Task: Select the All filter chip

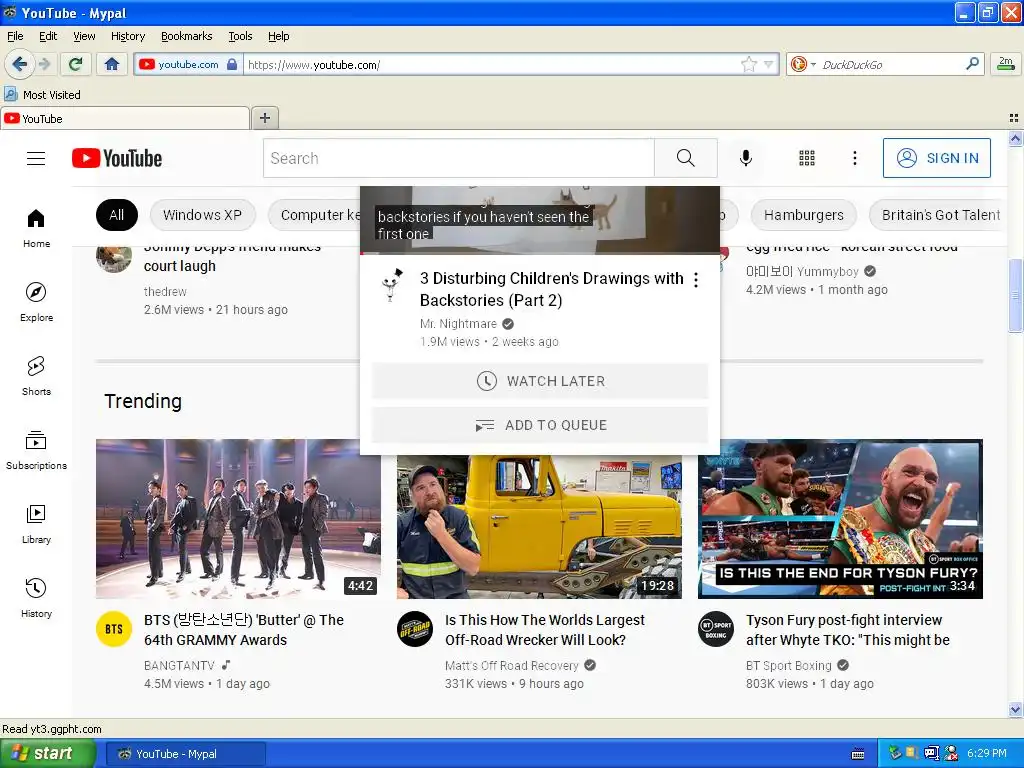Action: (x=117, y=215)
